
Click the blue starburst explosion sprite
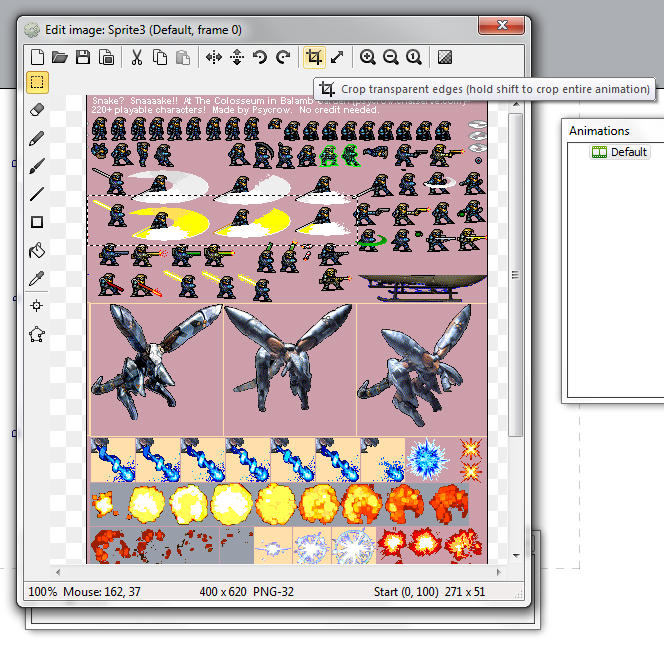(428, 460)
